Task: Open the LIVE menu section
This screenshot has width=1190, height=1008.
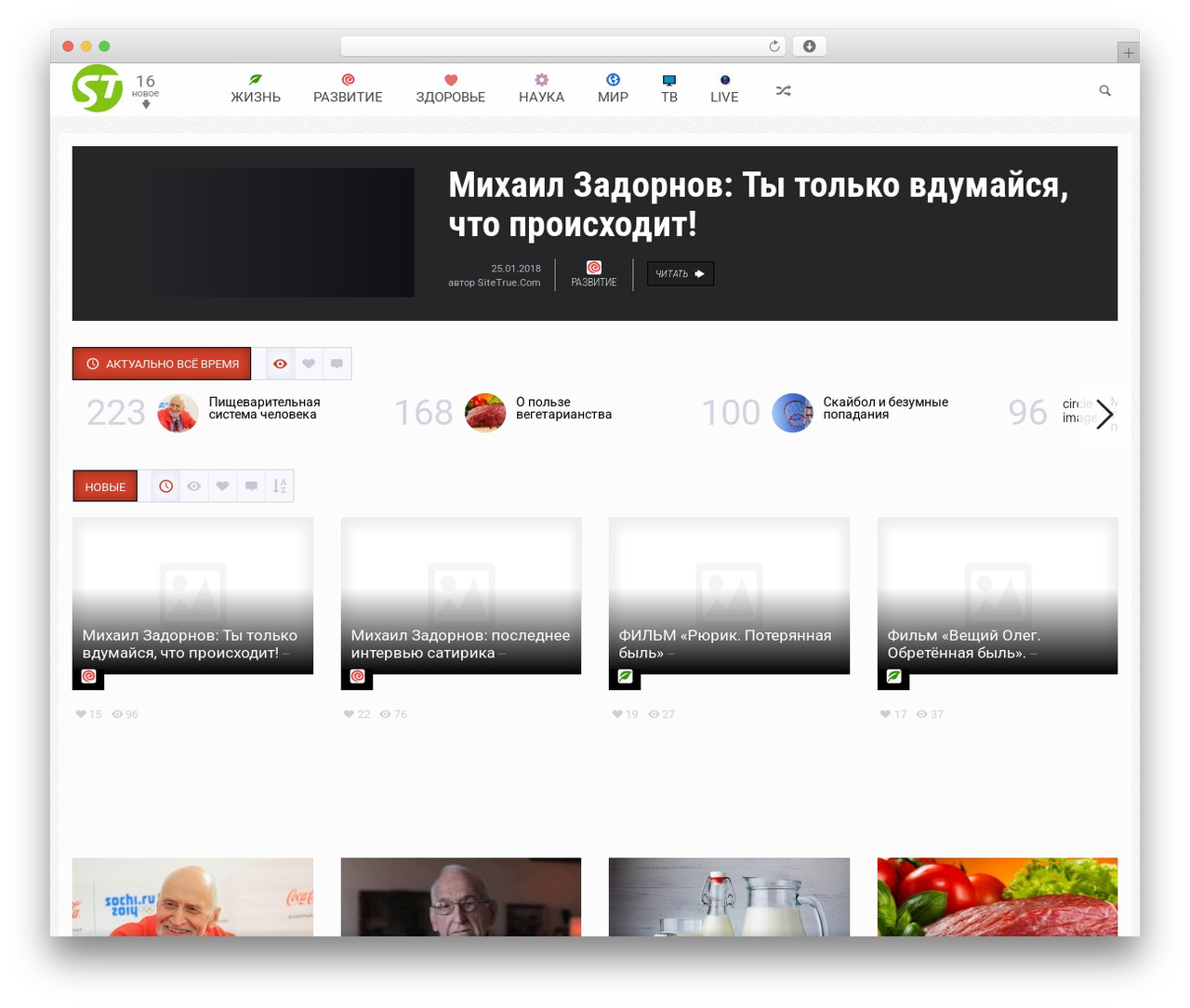Action: pos(724,89)
